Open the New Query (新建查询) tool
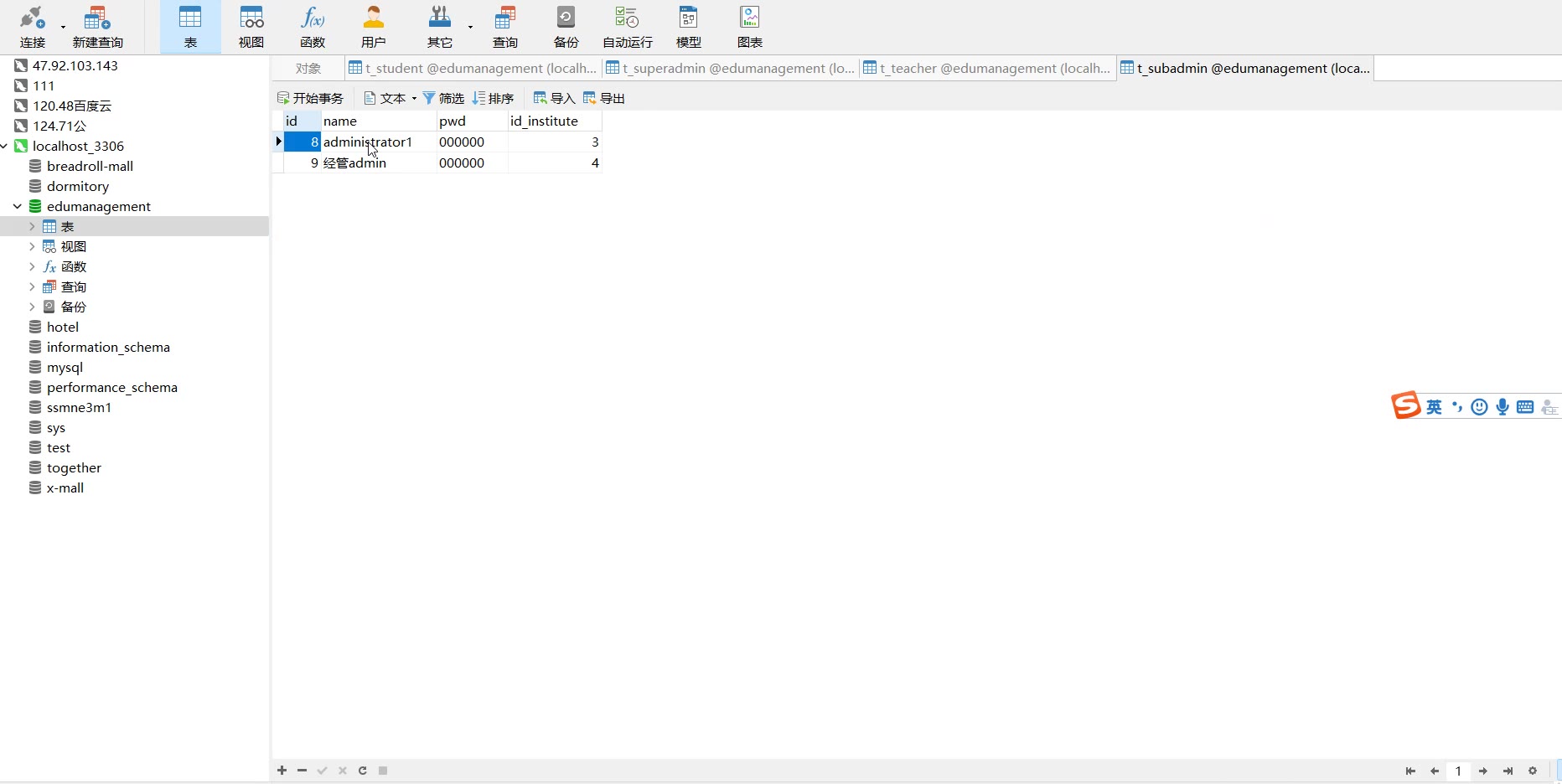The height and width of the screenshot is (784, 1562). coord(97,27)
